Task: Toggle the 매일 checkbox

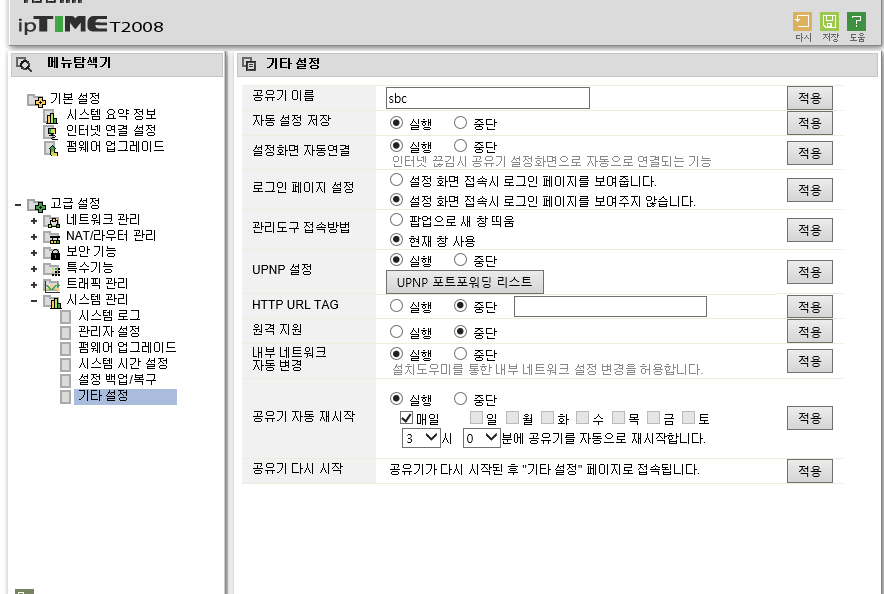Action: click(x=406, y=418)
